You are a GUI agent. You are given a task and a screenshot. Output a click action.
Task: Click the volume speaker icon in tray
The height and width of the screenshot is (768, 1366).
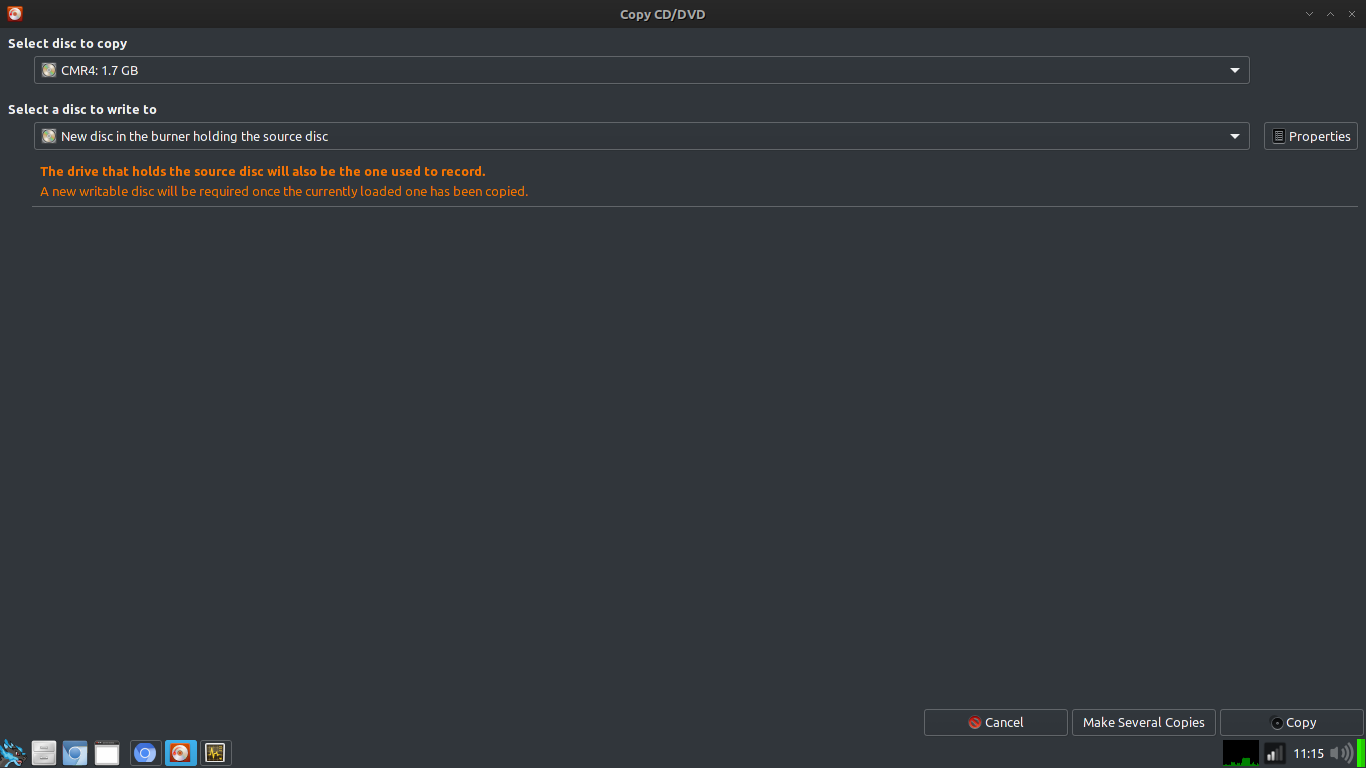[x=1342, y=753]
